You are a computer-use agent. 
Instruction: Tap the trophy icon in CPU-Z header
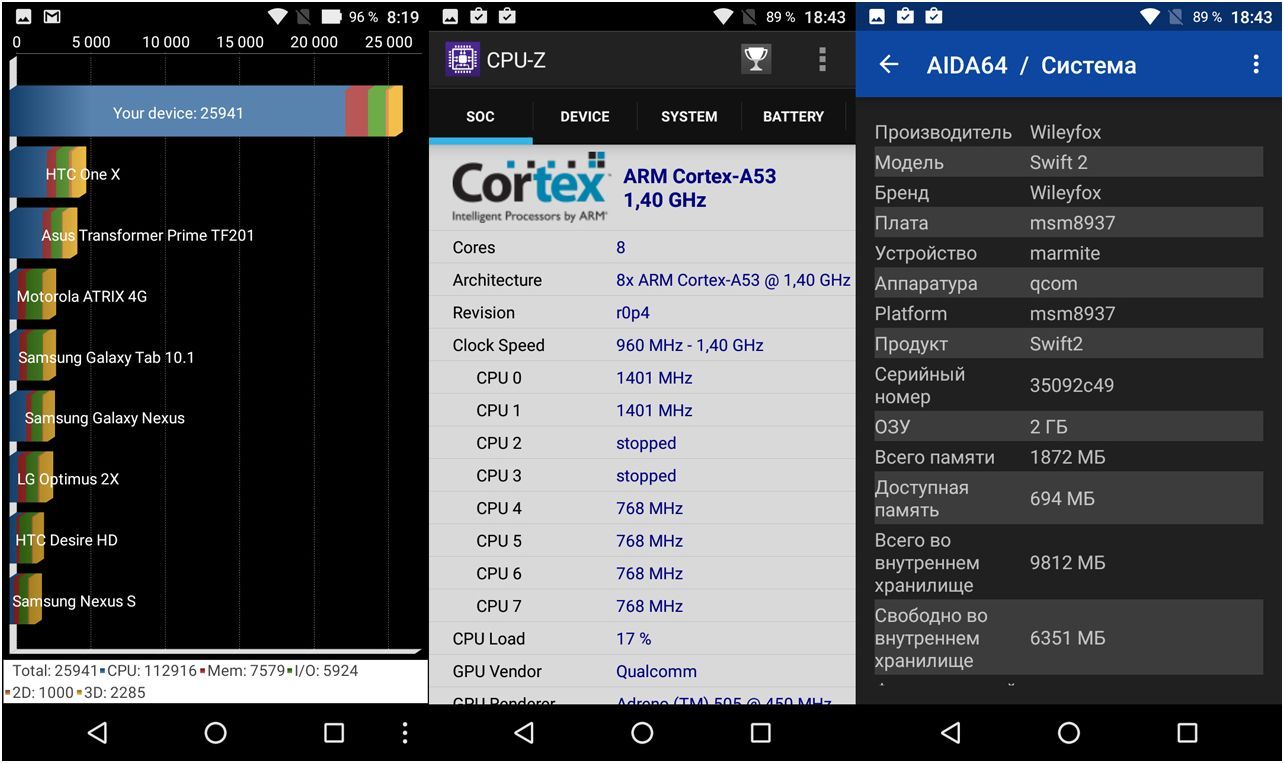point(756,60)
